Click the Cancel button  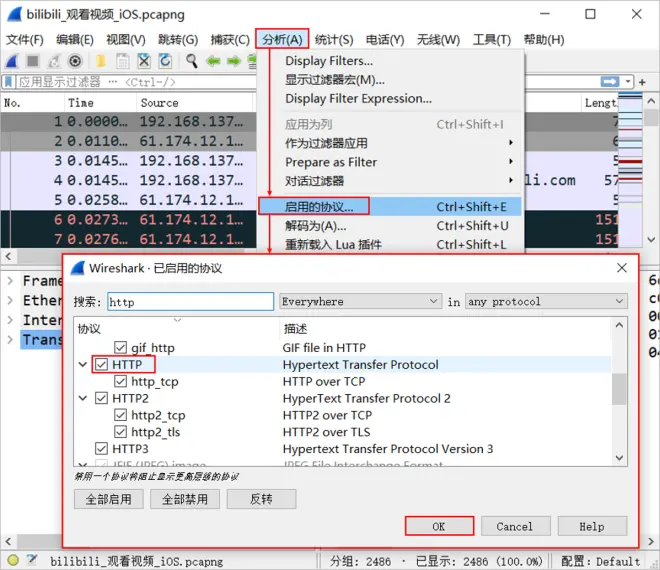[516, 526]
